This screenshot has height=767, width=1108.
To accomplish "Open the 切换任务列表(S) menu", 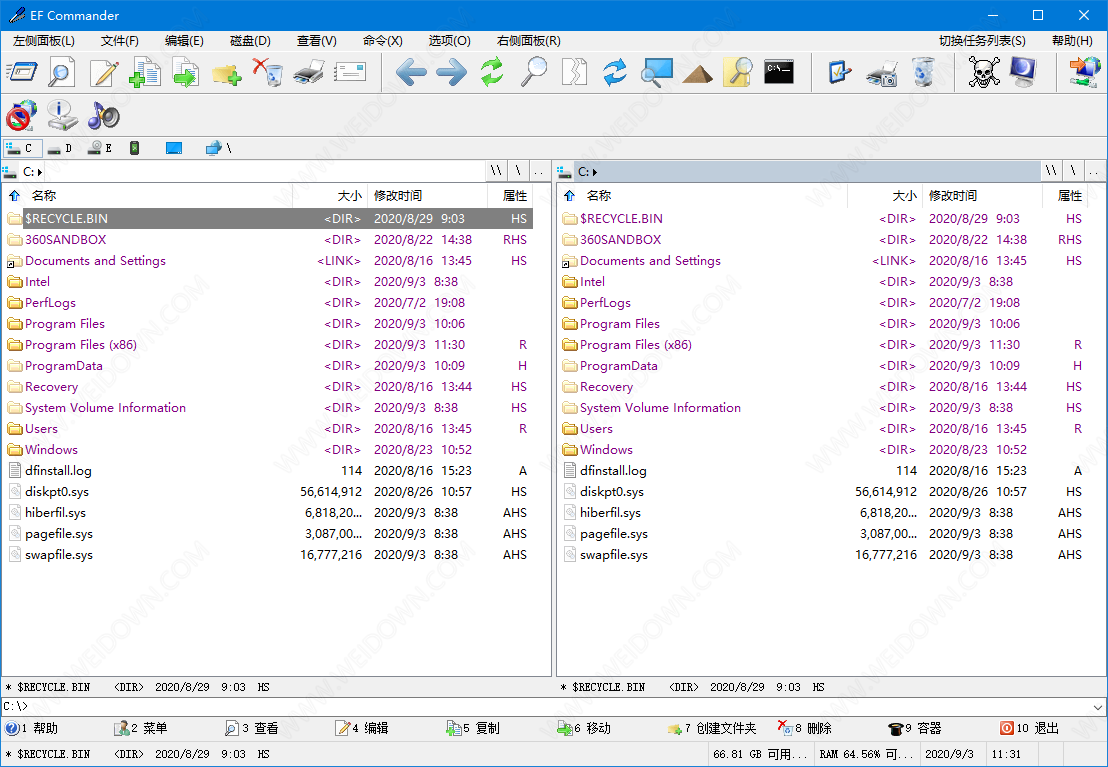I will [x=982, y=41].
